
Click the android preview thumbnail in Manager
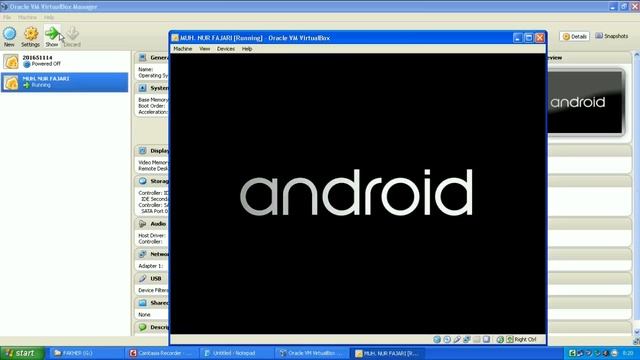click(585, 102)
